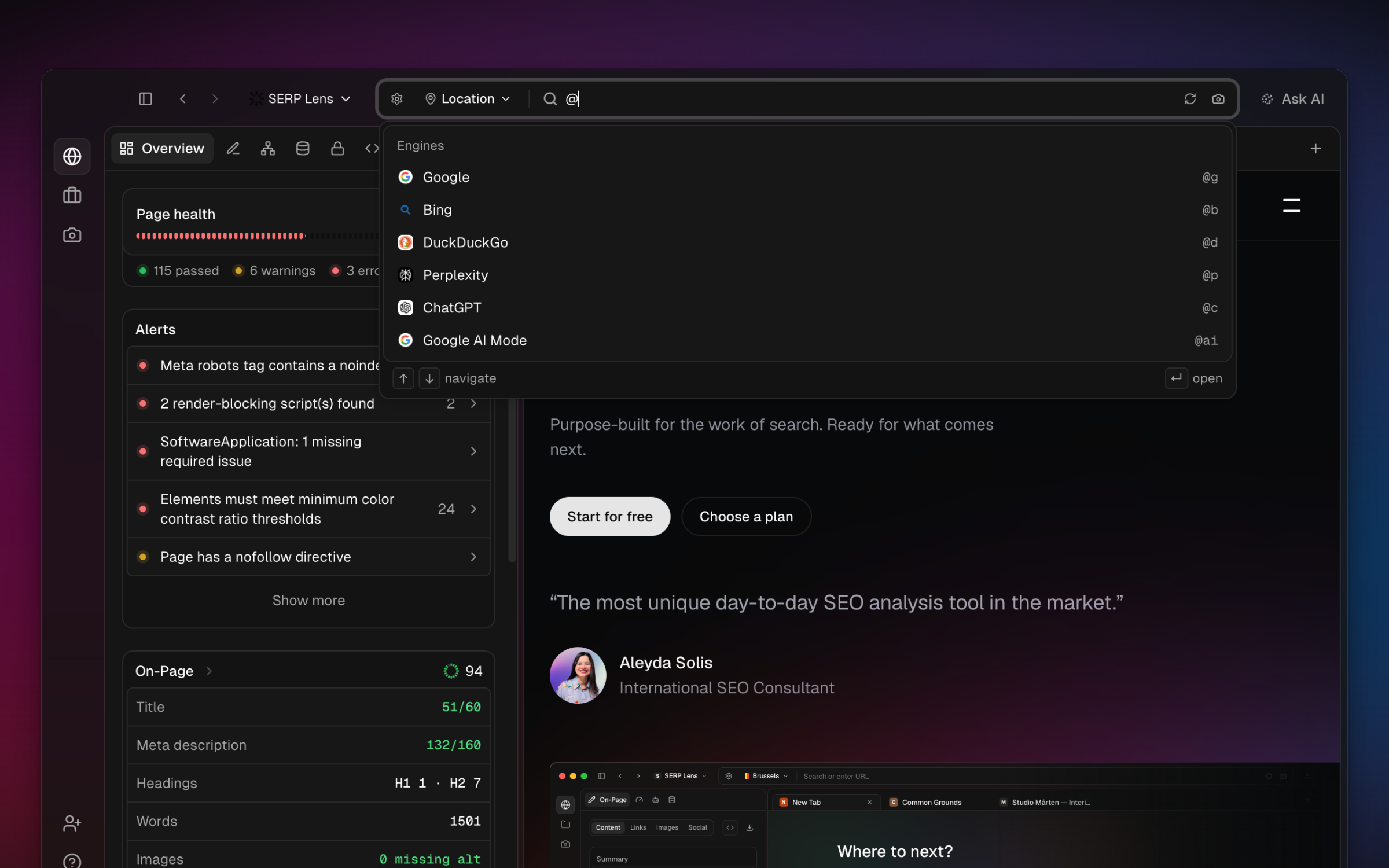Expand the 2 render-blocking scripts alert
The height and width of the screenshot is (868, 1389).
(x=308, y=403)
